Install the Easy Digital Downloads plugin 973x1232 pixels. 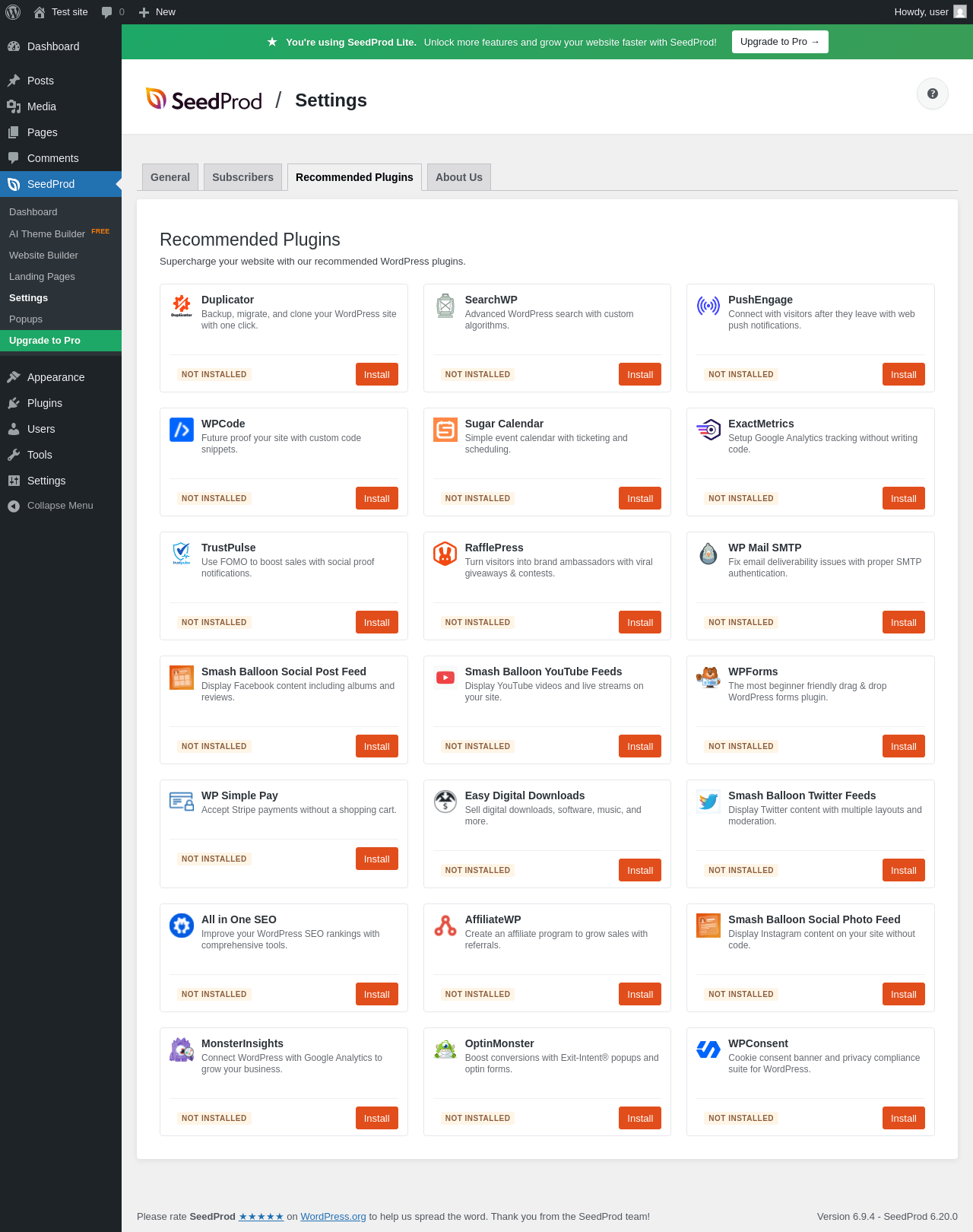640,870
